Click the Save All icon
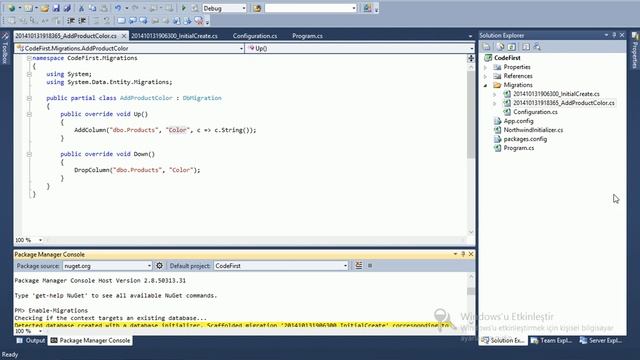Image resolution: width=640 pixels, height=360 pixels. pyautogui.click(x=67, y=8)
